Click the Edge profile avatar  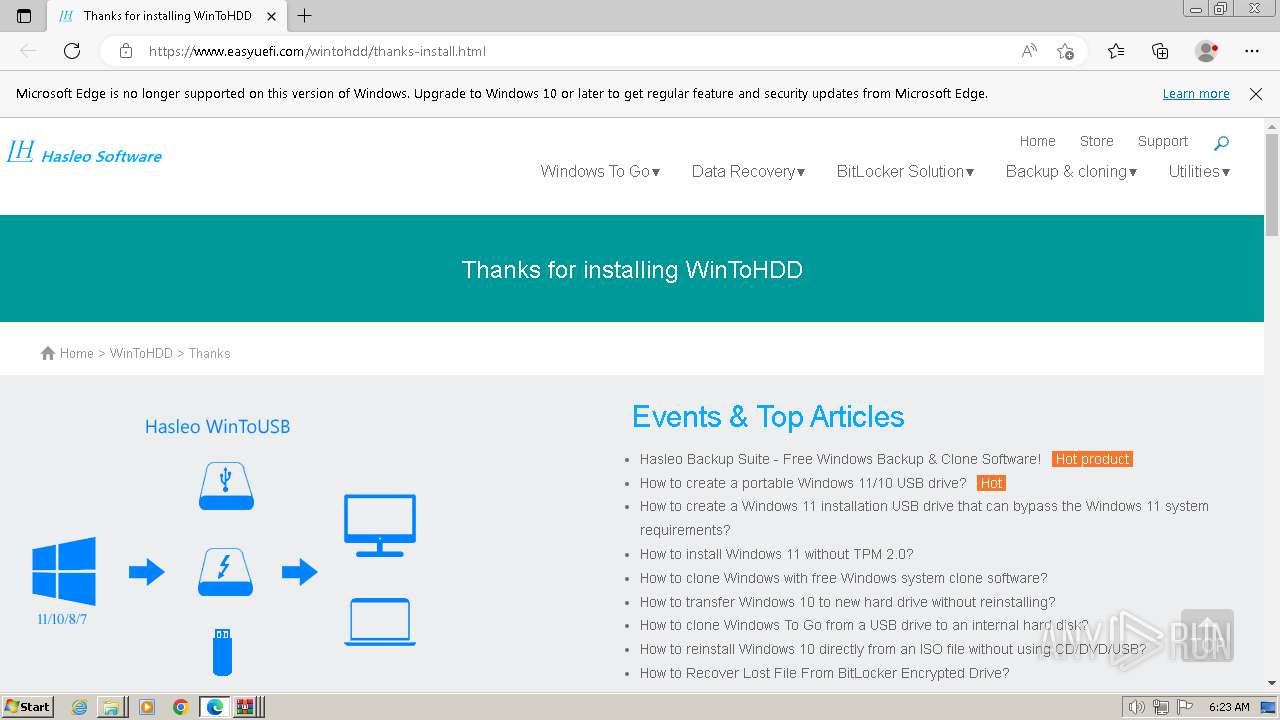click(1207, 51)
